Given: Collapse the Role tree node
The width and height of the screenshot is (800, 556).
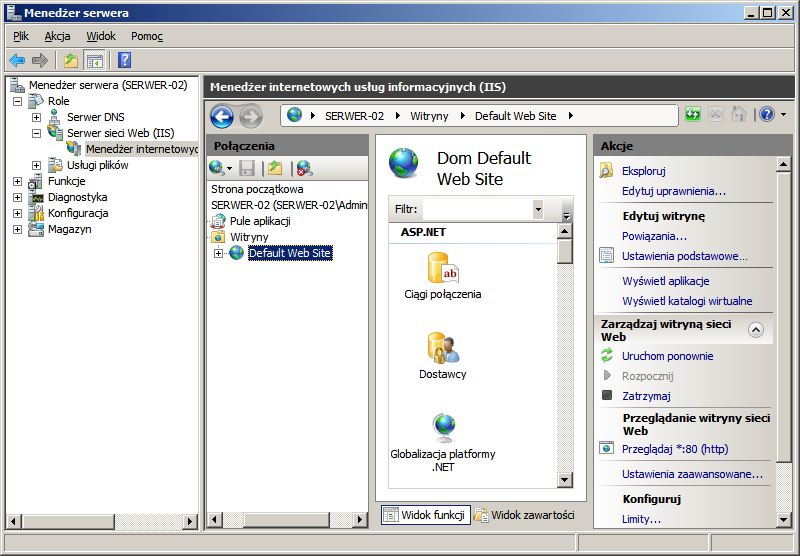Looking at the screenshot, I should 17,101.
